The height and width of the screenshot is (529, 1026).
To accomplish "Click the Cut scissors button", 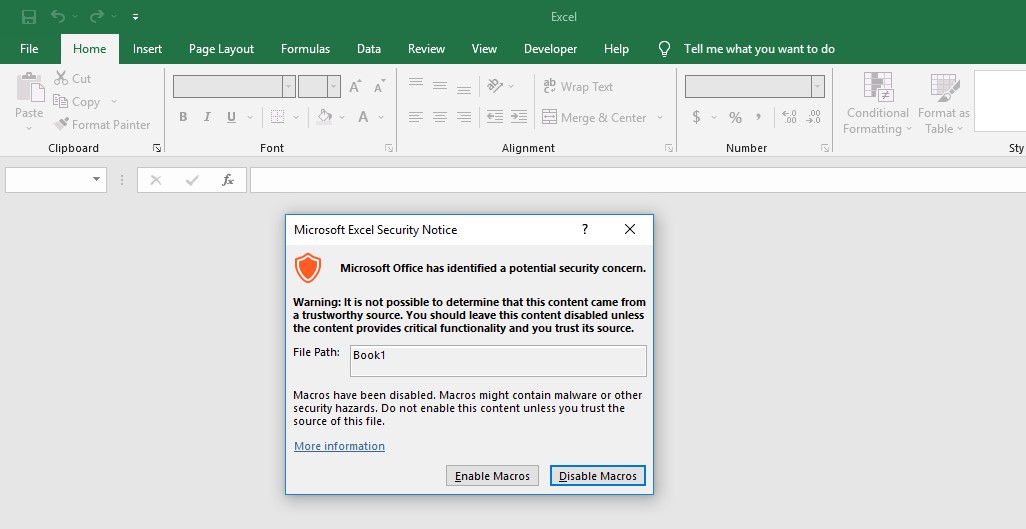I will [73, 79].
